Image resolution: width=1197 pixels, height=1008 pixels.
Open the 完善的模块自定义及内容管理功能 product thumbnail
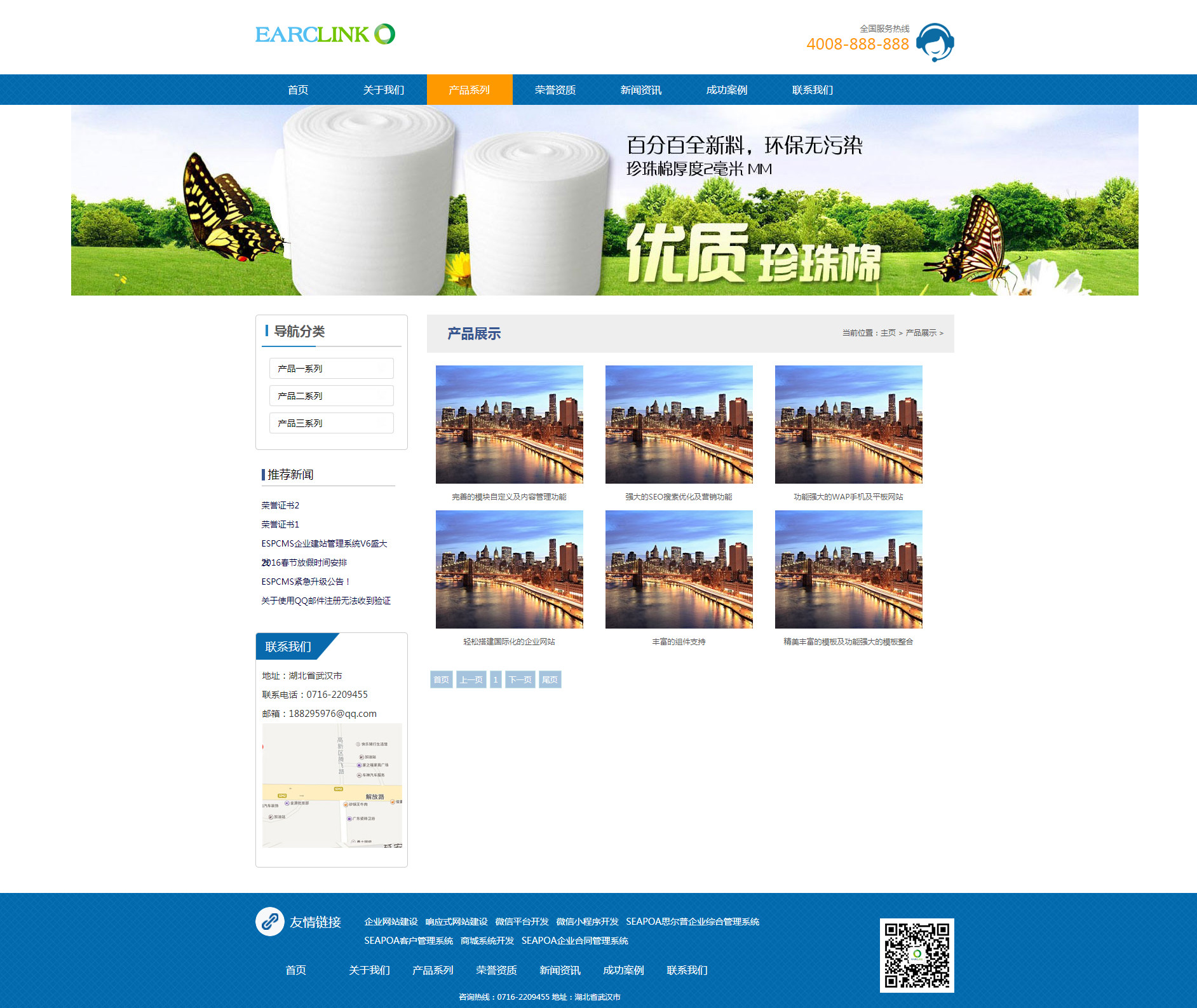(x=509, y=425)
